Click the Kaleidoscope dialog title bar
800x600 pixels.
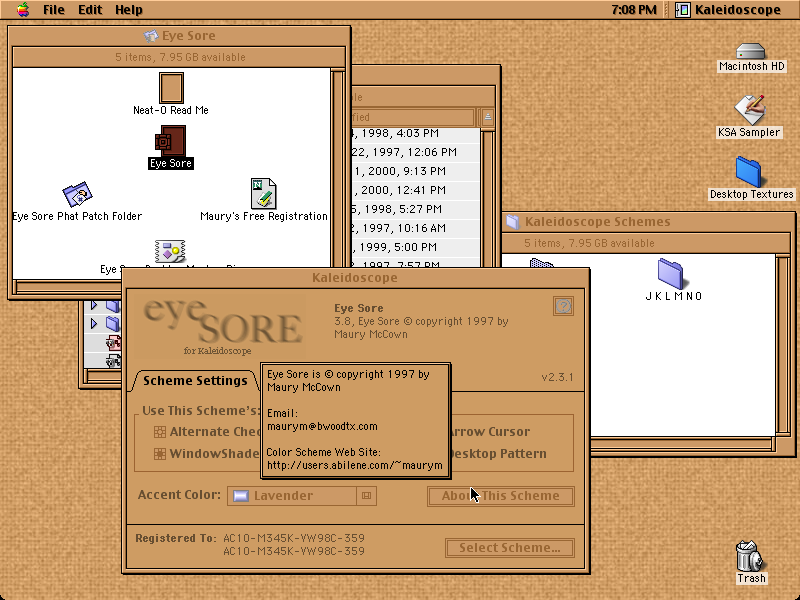tap(355, 278)
